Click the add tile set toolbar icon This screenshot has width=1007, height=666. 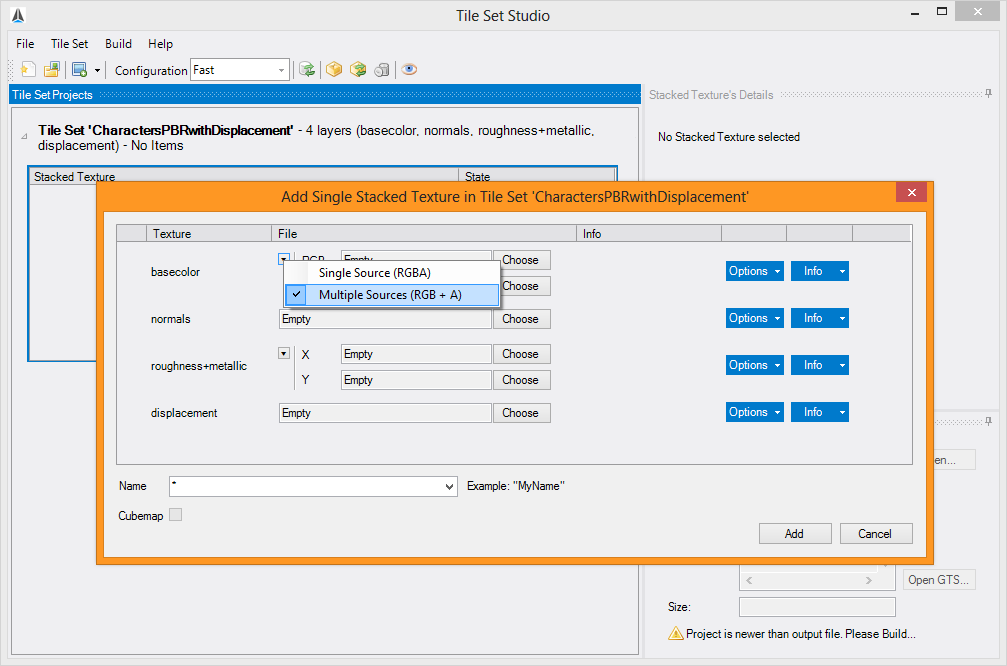coord(80,69)
